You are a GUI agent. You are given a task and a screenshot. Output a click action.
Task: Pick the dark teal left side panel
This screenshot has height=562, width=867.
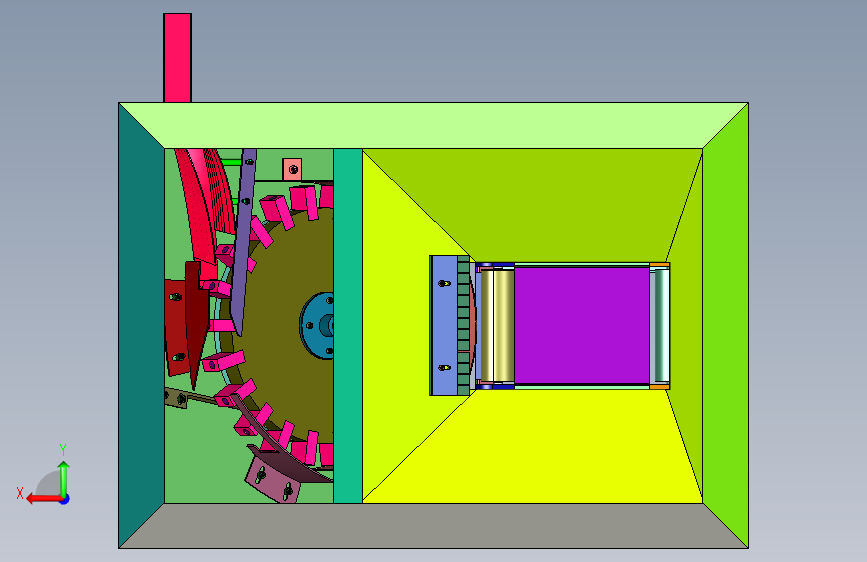coord(142,325)
